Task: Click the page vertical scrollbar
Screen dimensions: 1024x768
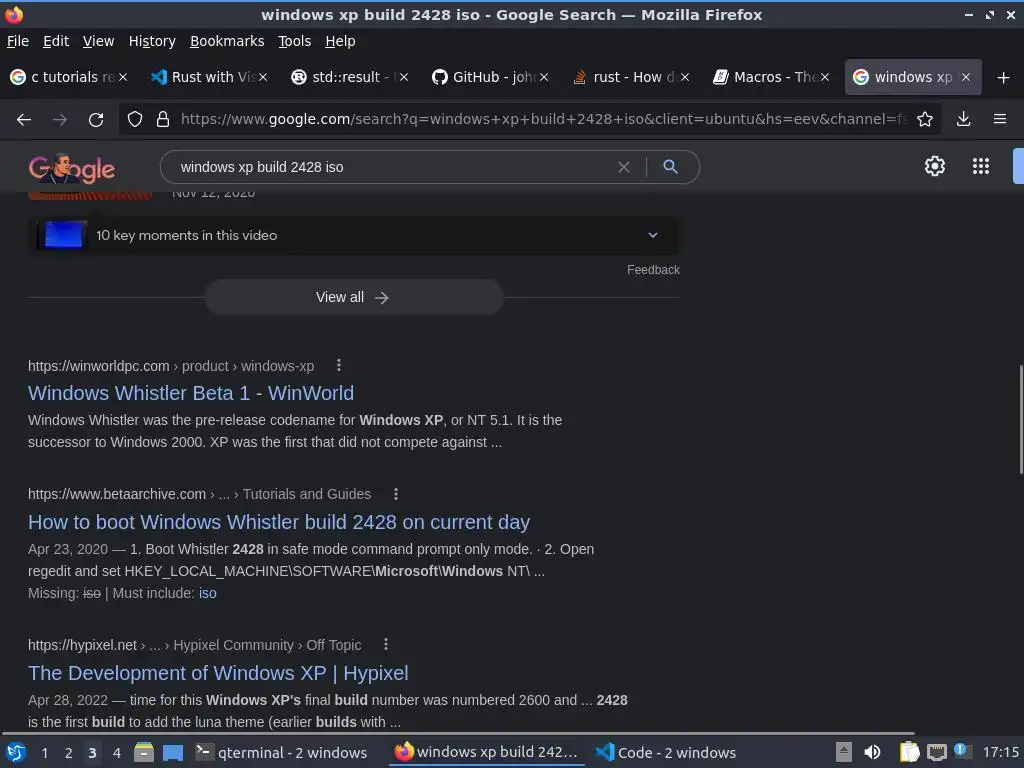Action: pyautogui.click(x=1019, y=418)
